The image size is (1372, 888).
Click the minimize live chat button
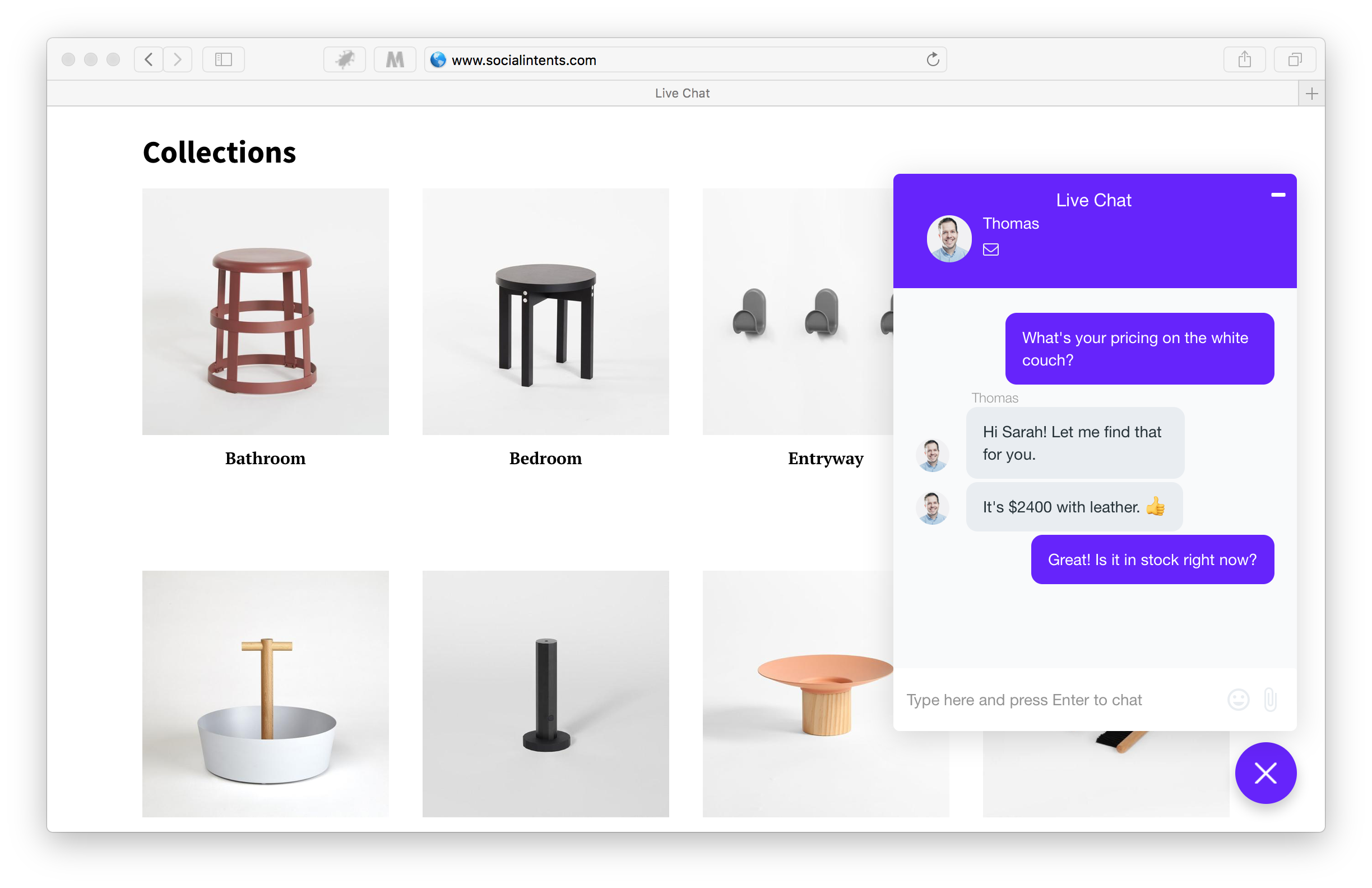pos(1278,195)
